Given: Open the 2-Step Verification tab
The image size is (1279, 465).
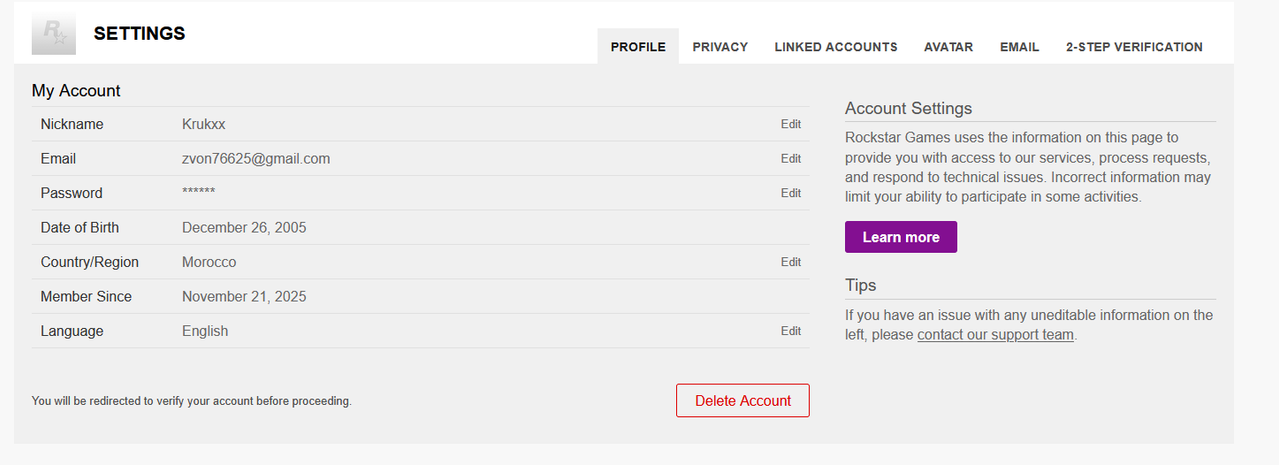Looking at the screenshot, I should [x=1134, y=47].
